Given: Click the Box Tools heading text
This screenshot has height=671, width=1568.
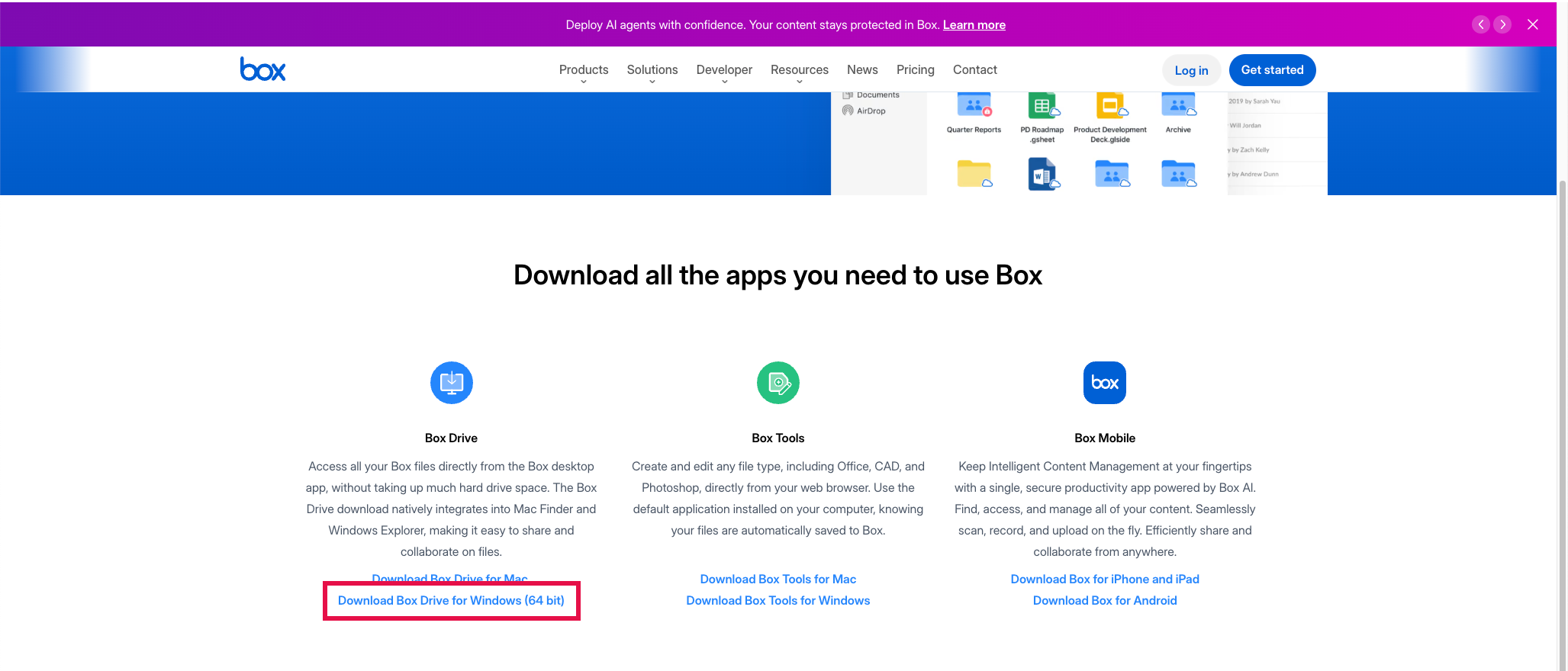Looking at the screenshot, I should (778, 438).
